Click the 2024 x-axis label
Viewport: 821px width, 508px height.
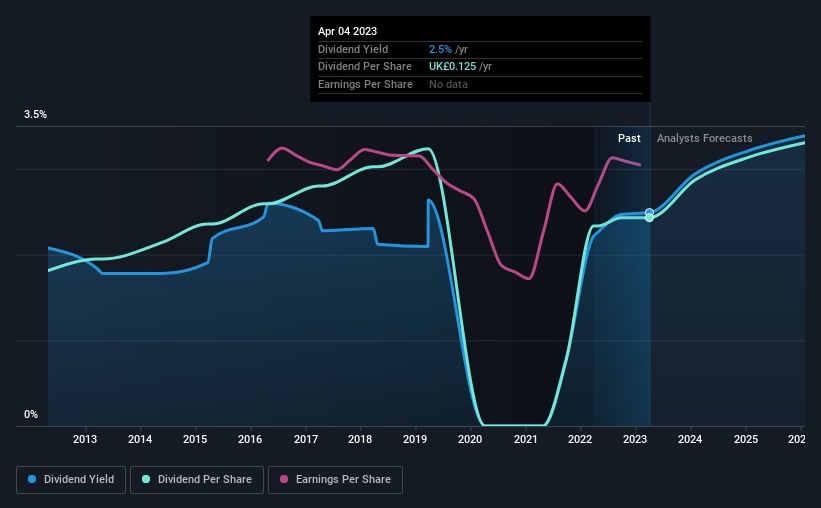pos(690,439)
